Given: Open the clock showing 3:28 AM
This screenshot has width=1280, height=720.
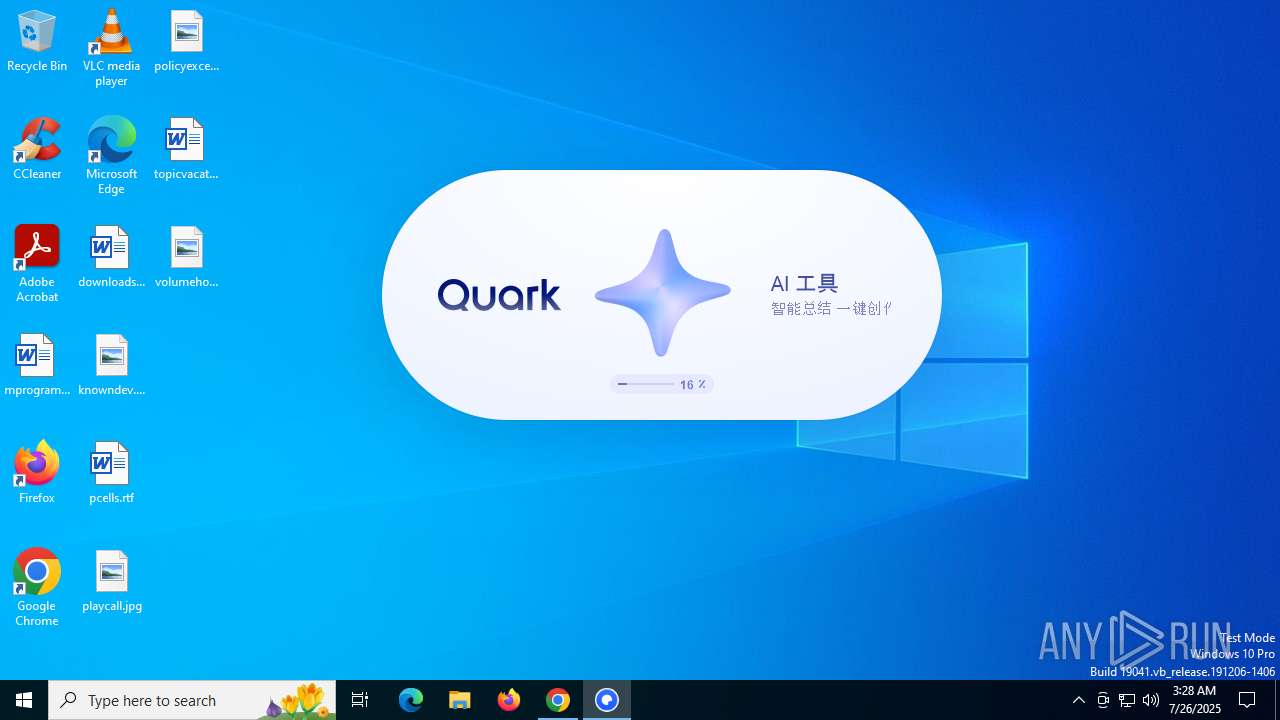Looking at the screenshot, I should click(1196, 700).
